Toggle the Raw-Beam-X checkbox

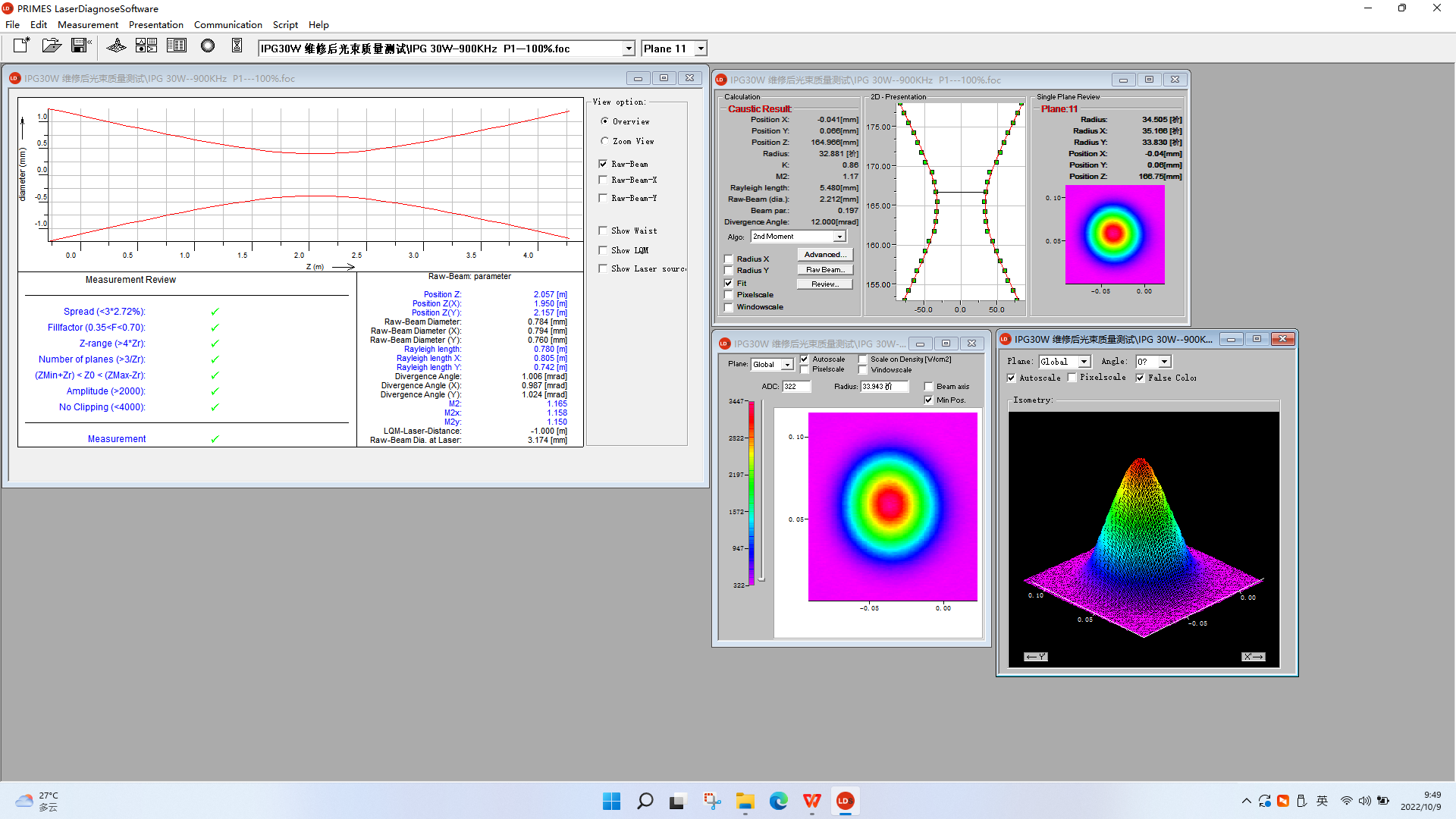[603, 180]
